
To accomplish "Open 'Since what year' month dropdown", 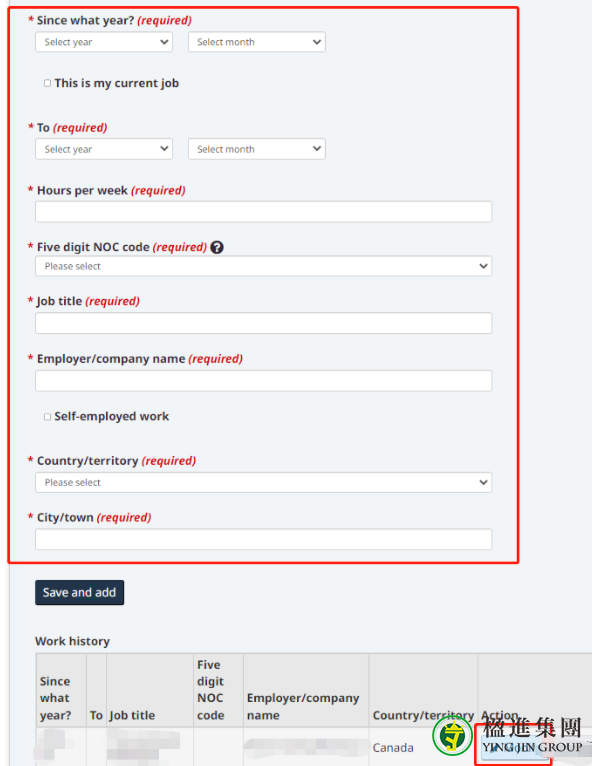I will click(257, 42).
